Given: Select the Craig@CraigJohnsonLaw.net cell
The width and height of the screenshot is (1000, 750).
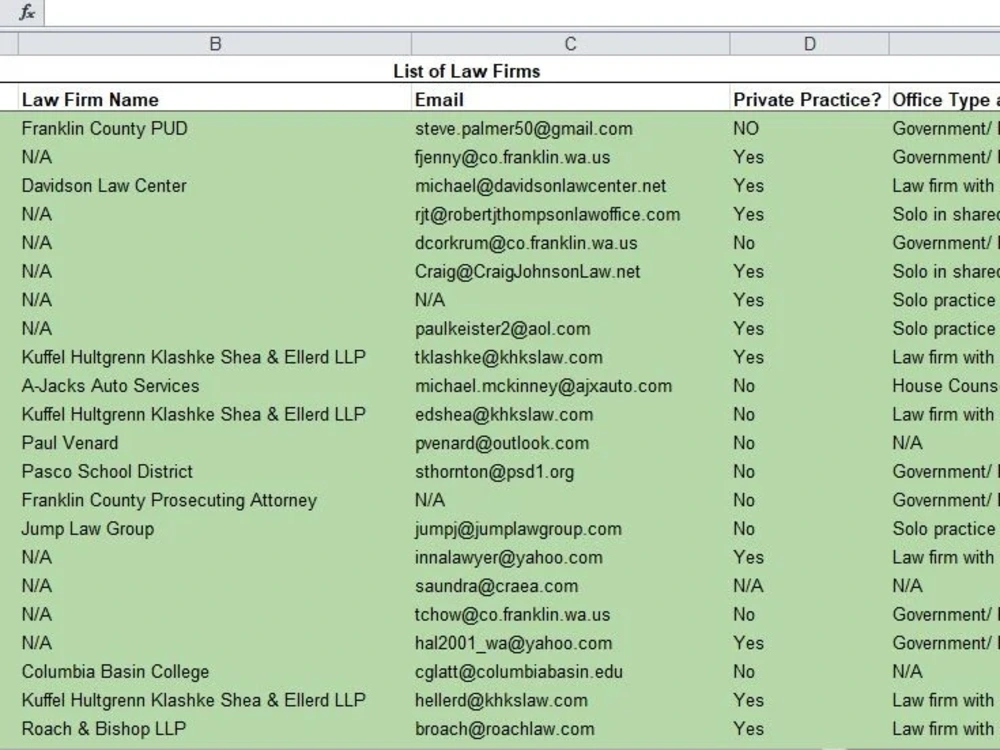Looking at the screenshot, I should click(570, 271).
